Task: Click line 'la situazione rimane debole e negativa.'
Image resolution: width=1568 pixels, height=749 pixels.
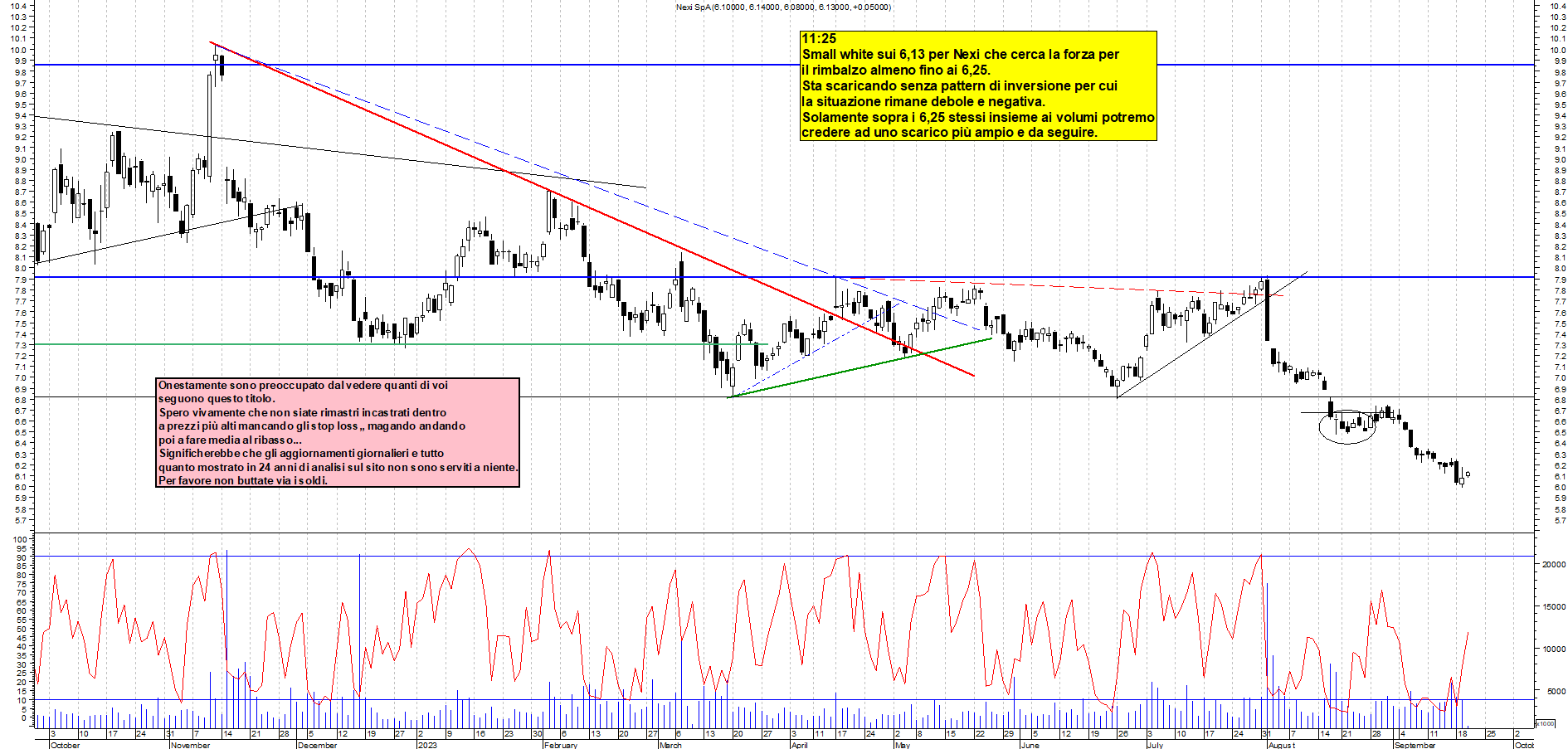Action: pyautogui.click(x=923, y=102)
